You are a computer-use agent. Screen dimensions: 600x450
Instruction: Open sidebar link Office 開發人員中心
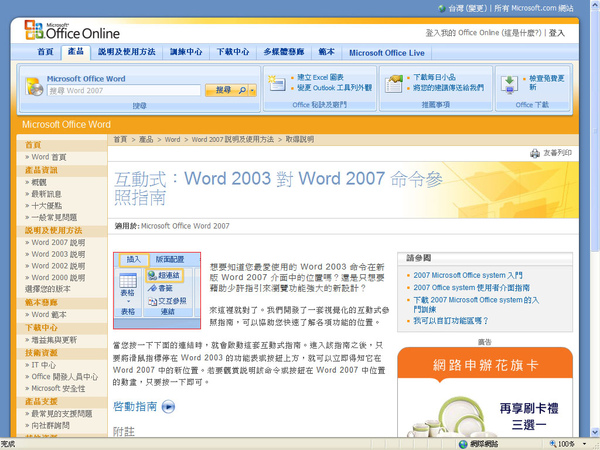65,377
